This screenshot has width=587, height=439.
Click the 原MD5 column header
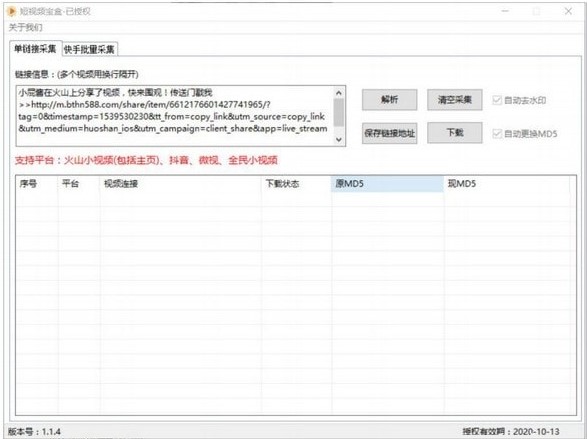point(387,184)
